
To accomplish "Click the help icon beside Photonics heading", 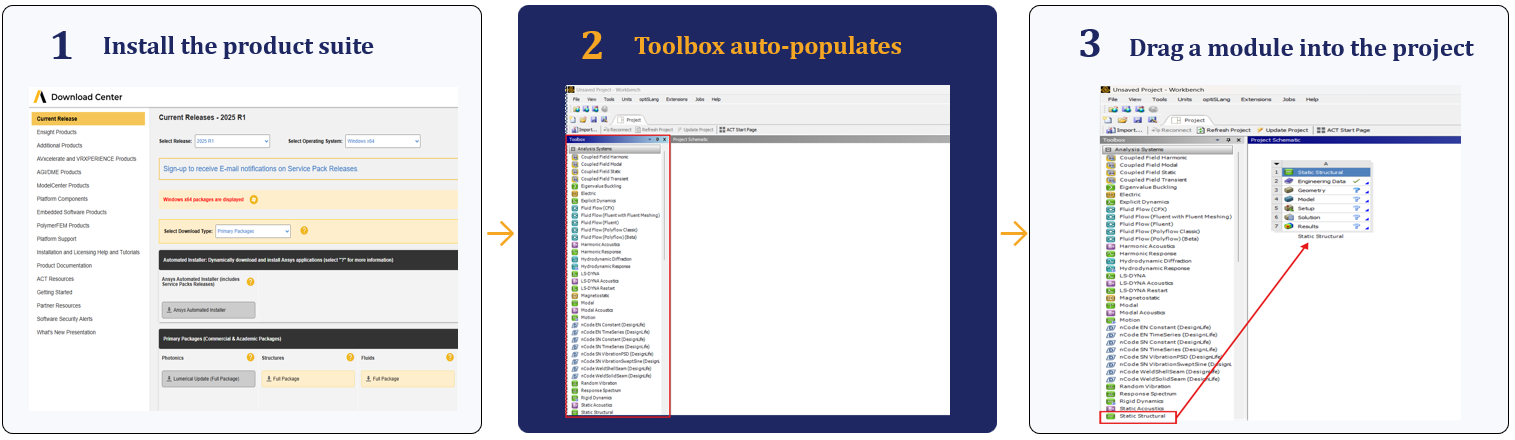I will coord(250,357).
